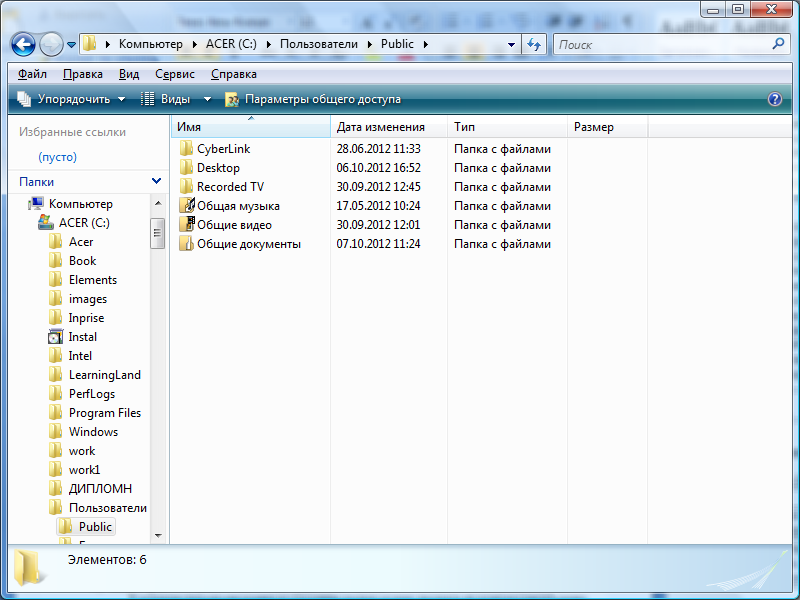Click the blue Help question mark icon
This screenshot has height=600, width=800.
774,99
